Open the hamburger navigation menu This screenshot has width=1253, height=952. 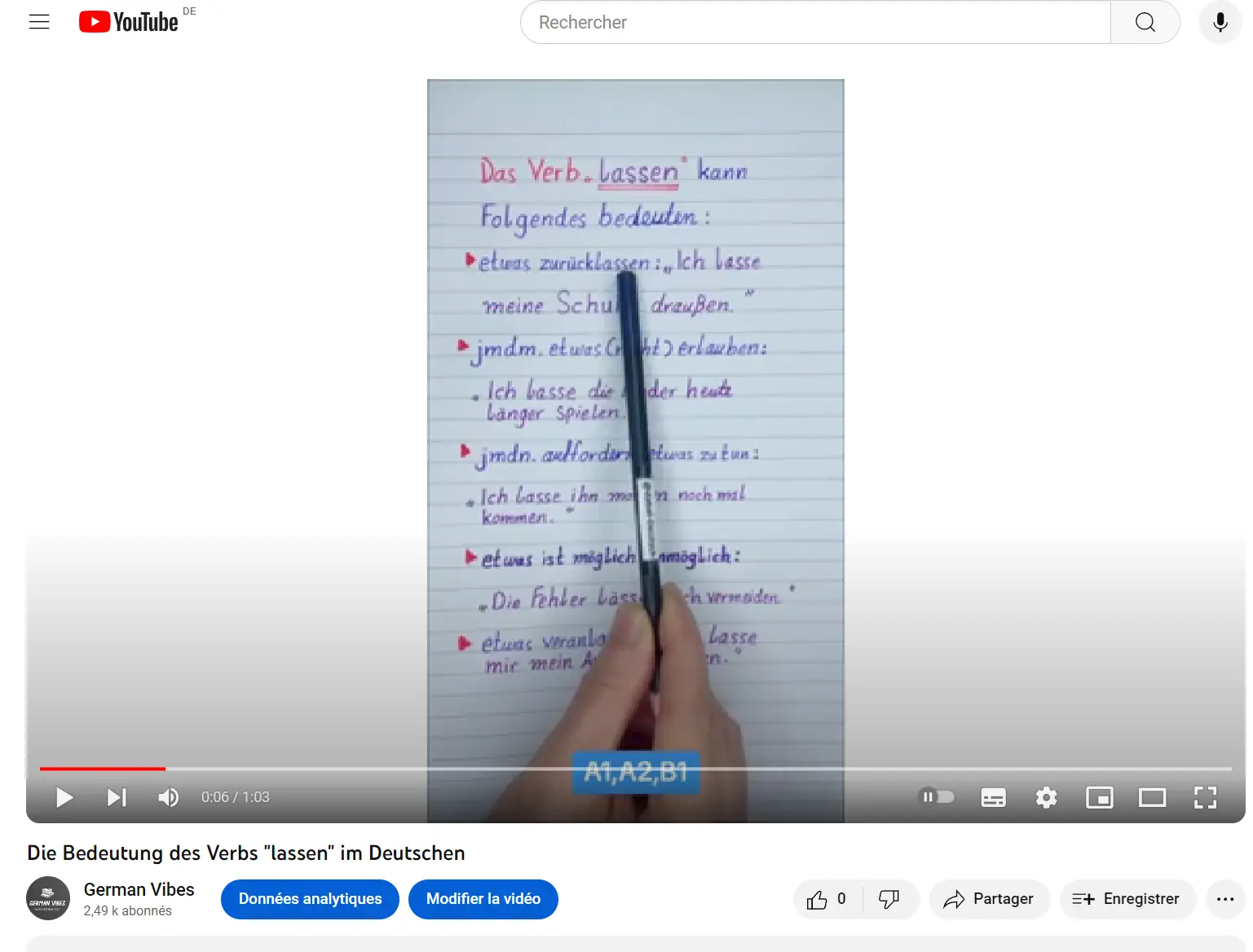[38, 22]
